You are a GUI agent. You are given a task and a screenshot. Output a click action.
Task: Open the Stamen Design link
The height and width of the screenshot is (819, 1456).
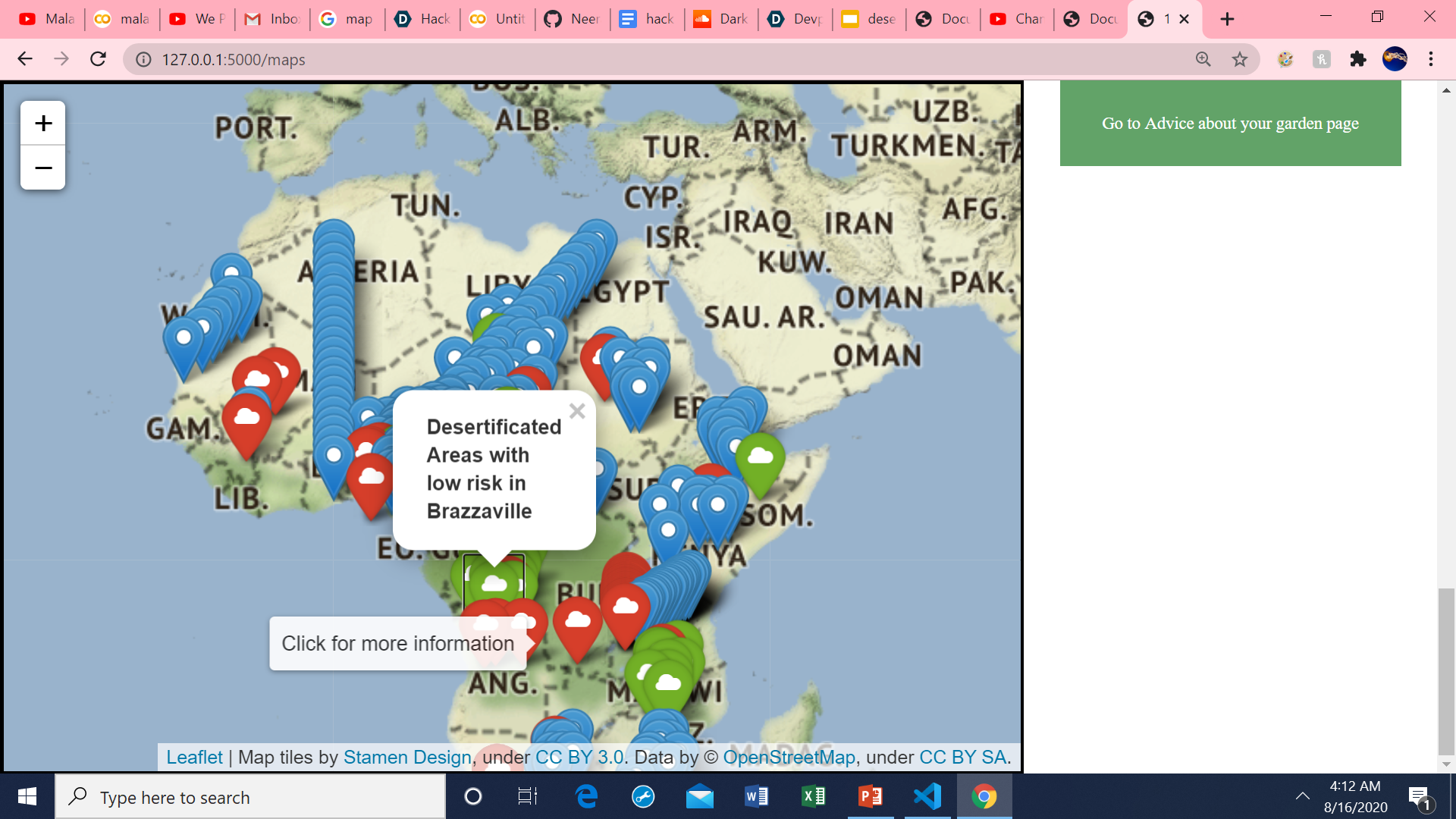(407, 757)
